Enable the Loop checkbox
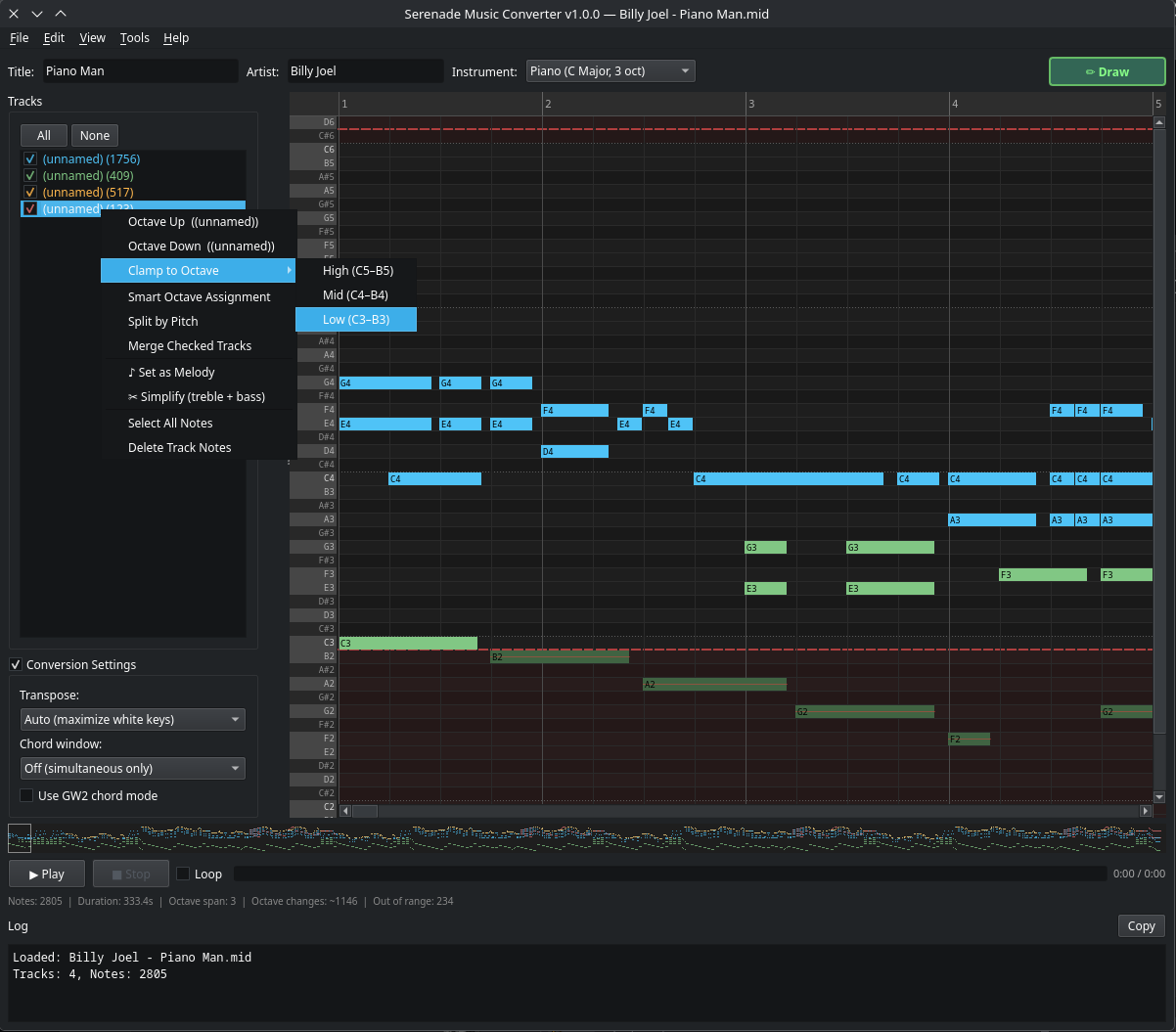Screen dimensions: 1176x1032 point(185,874)
